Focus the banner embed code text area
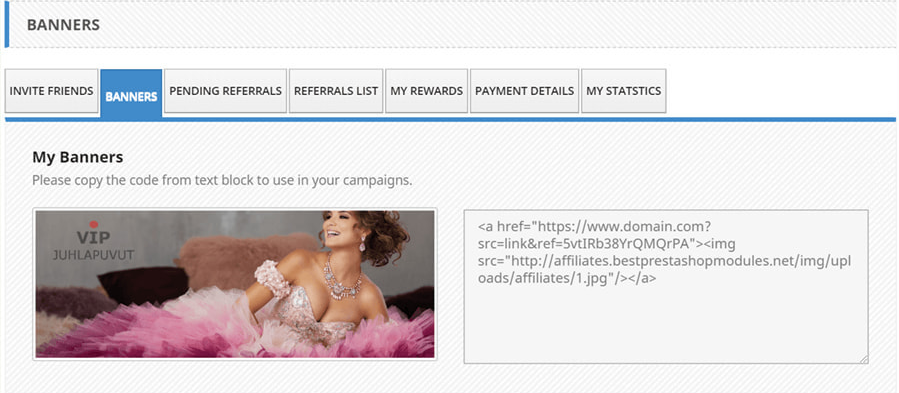This screenshot has height=393, width=899. (666, 286)
